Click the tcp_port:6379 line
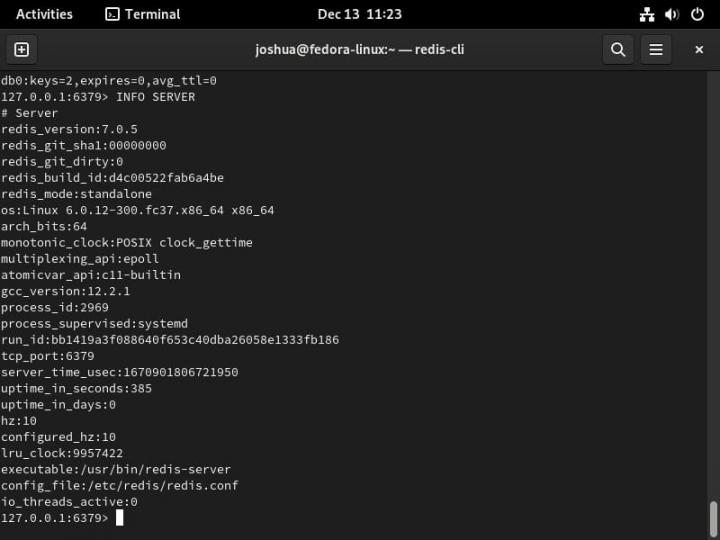Image resolution: width=720 pixels, height=540 pixels. click(x=47, y=356)
